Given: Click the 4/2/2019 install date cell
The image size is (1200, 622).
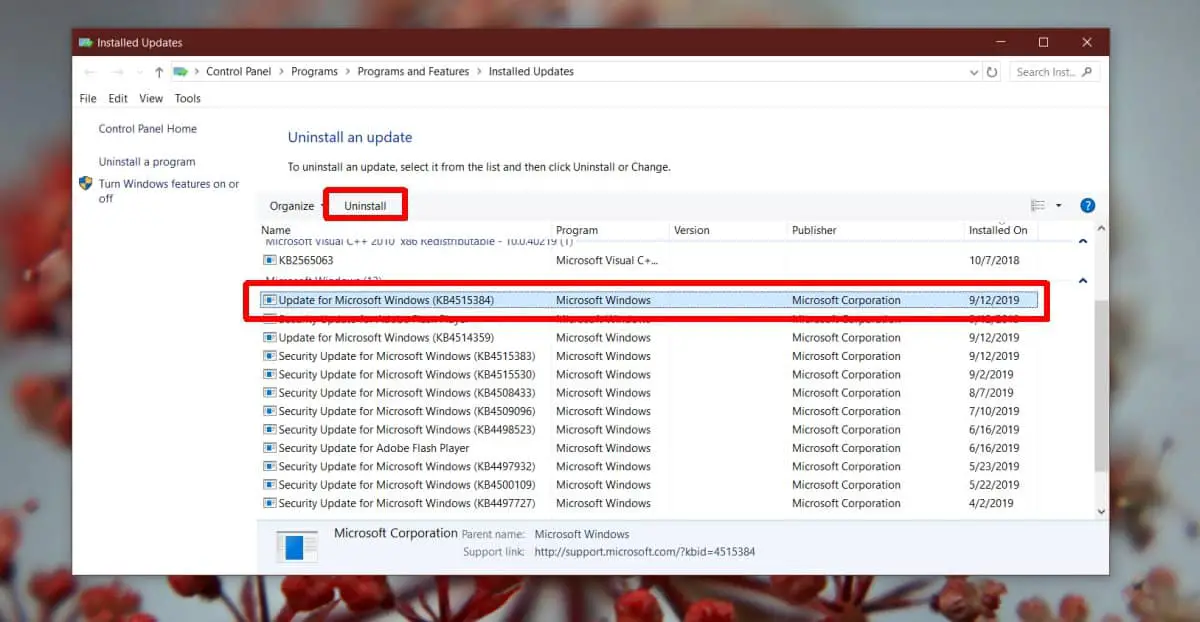Looking at the screenshot, I should [993, 503].
